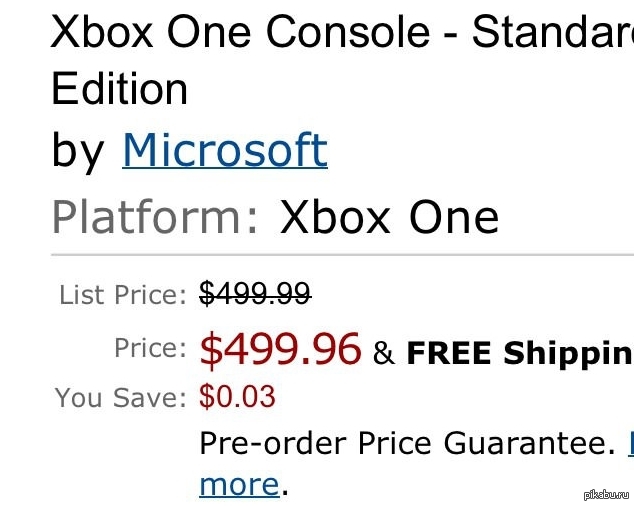Screen dimensions: 634x506
Task: Click the $0.03 savings amount
Action: [237, 397]
